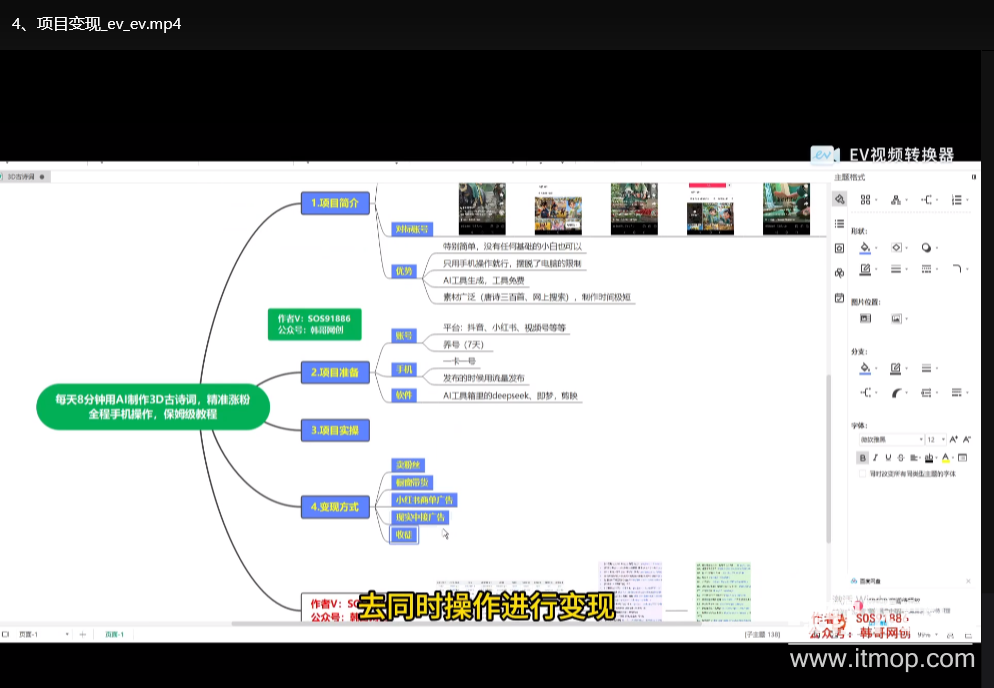Pick the yellow font color swatch
Screen dimensions: 994x688
pyautogui.click(x=946, y=458)
